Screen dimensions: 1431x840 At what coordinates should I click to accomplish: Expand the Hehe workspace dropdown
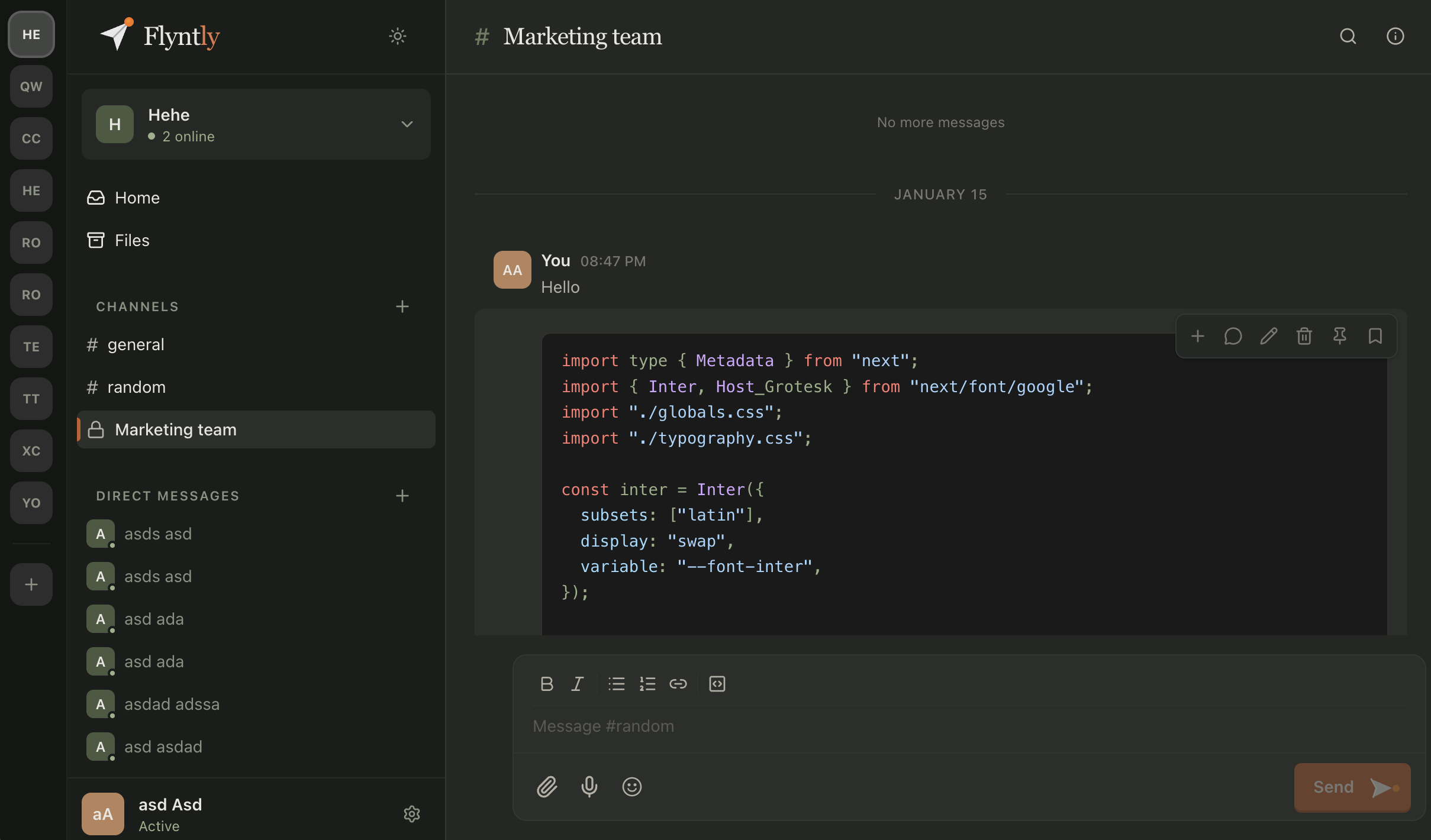[407, 124]
